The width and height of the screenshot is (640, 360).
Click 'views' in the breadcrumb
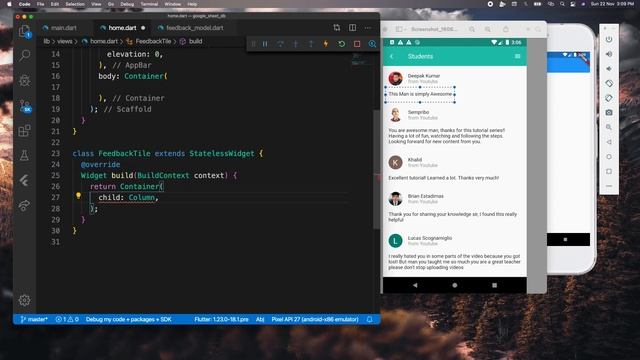pos(64,41)
